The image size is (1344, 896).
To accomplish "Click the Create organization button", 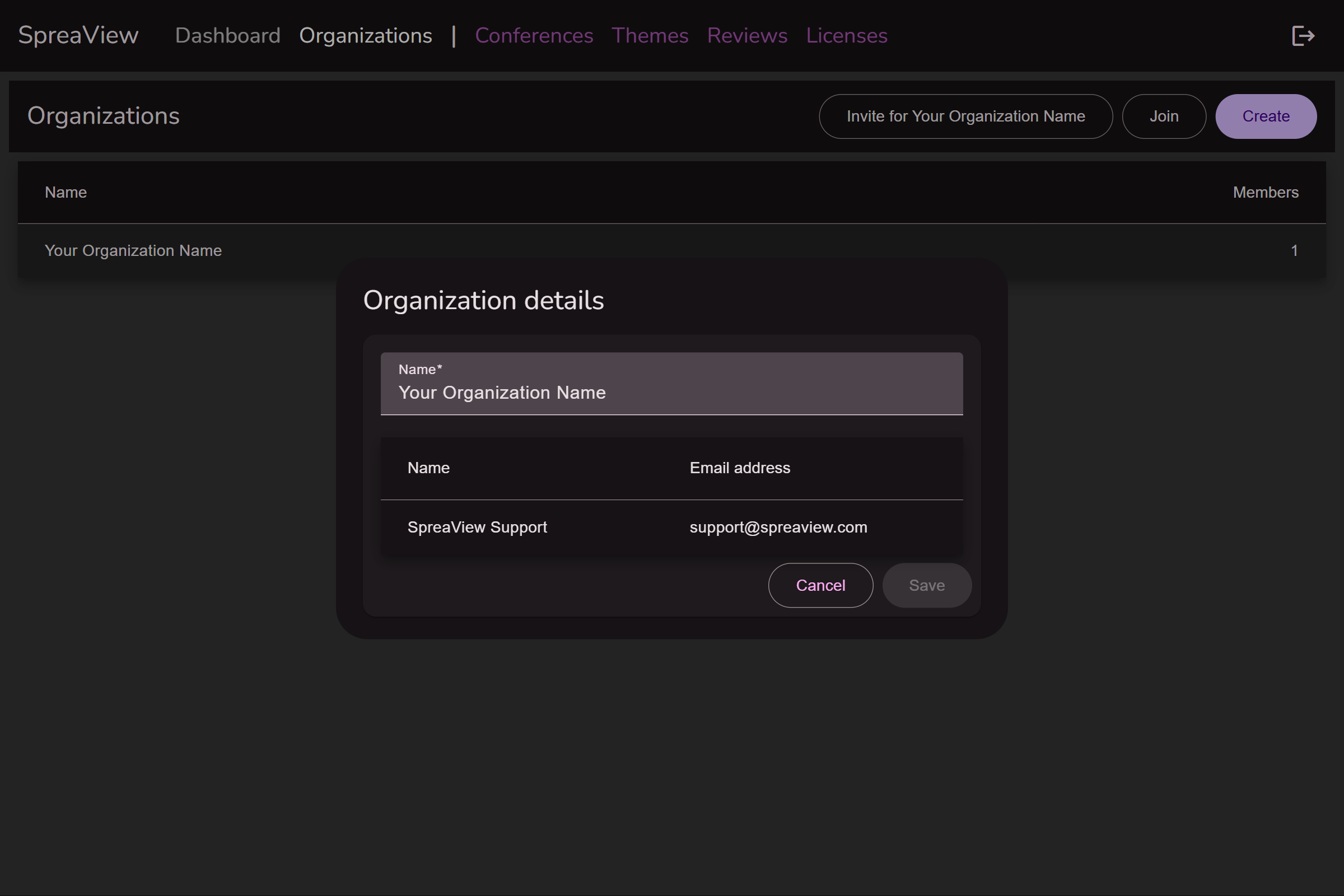I will 1266,116.
